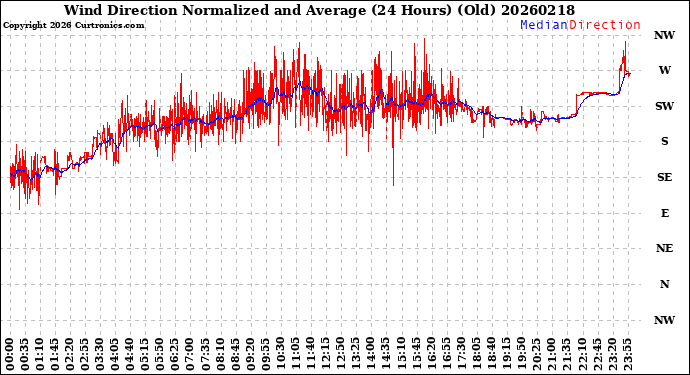This screenshot has width=690, height=375.
Task: Click the 20:25 time label
Action: coord(536,355)
